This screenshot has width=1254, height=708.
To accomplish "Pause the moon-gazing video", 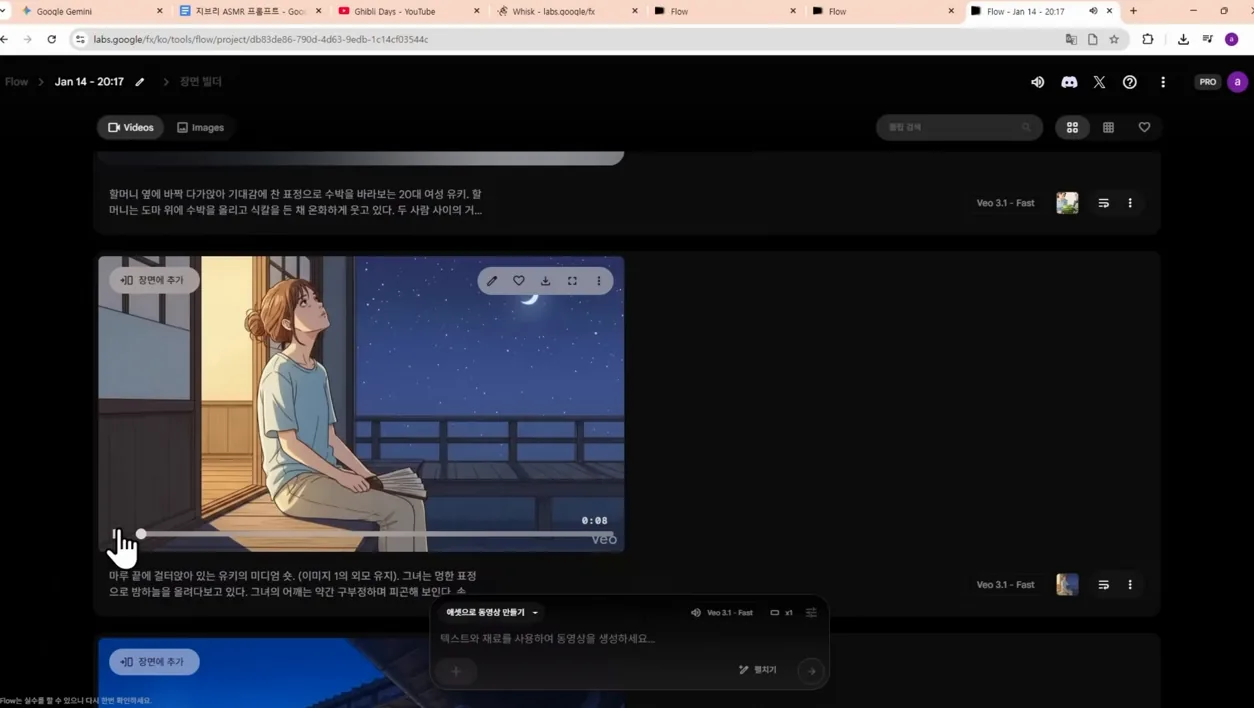I will click(117, 534).
